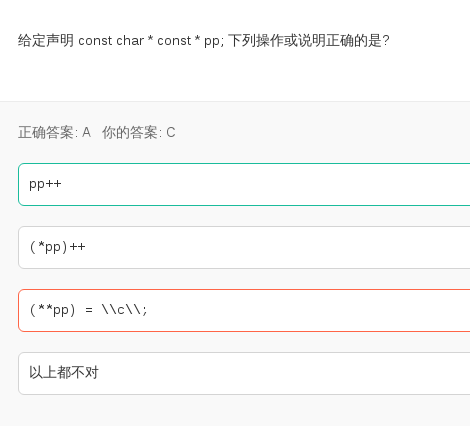
Task: Click the question text starting with 给定声明
Action: (204, 41)
